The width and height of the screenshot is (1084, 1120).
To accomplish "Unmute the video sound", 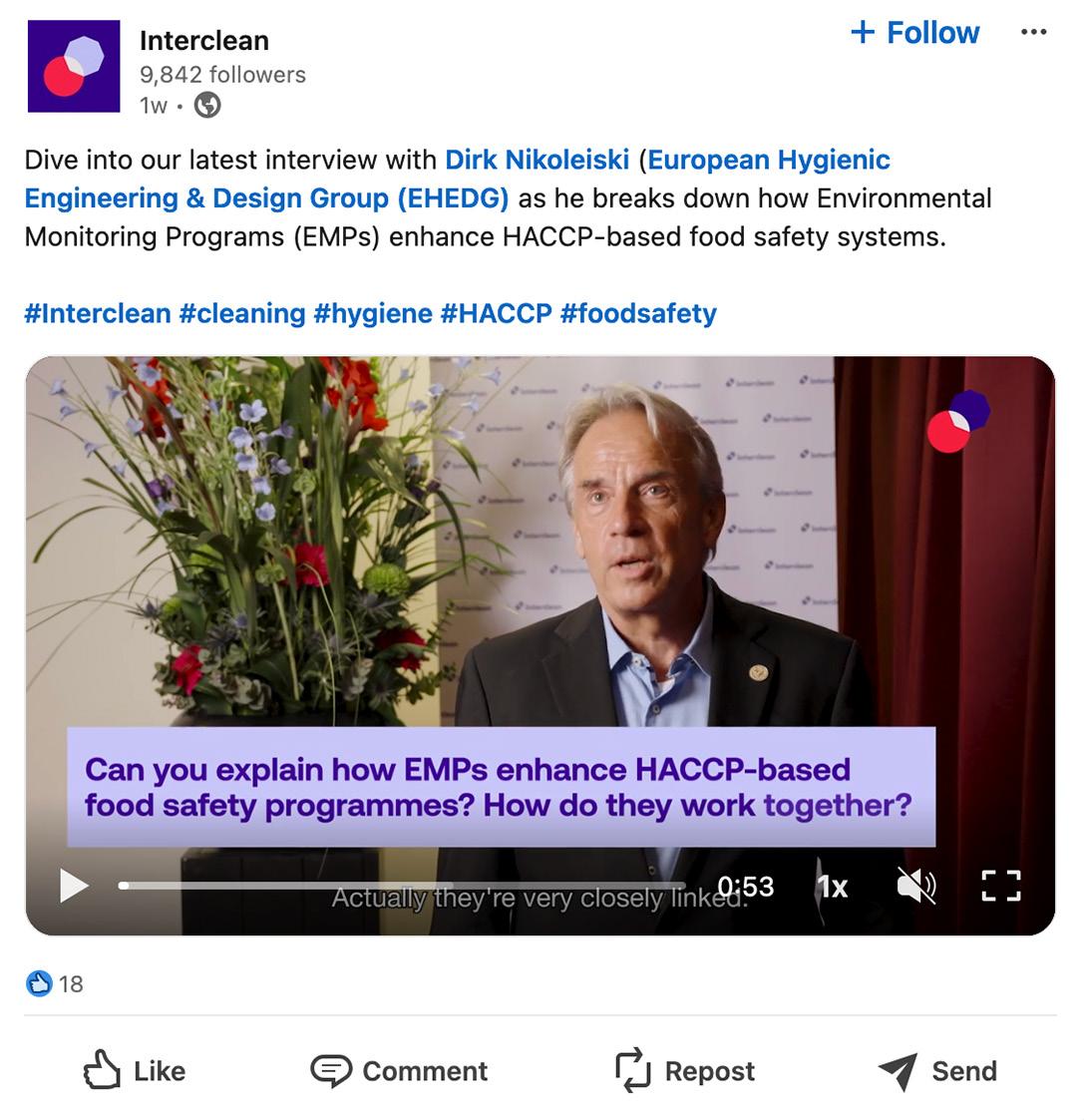I will pyautogui.click(x=916, y=886).
